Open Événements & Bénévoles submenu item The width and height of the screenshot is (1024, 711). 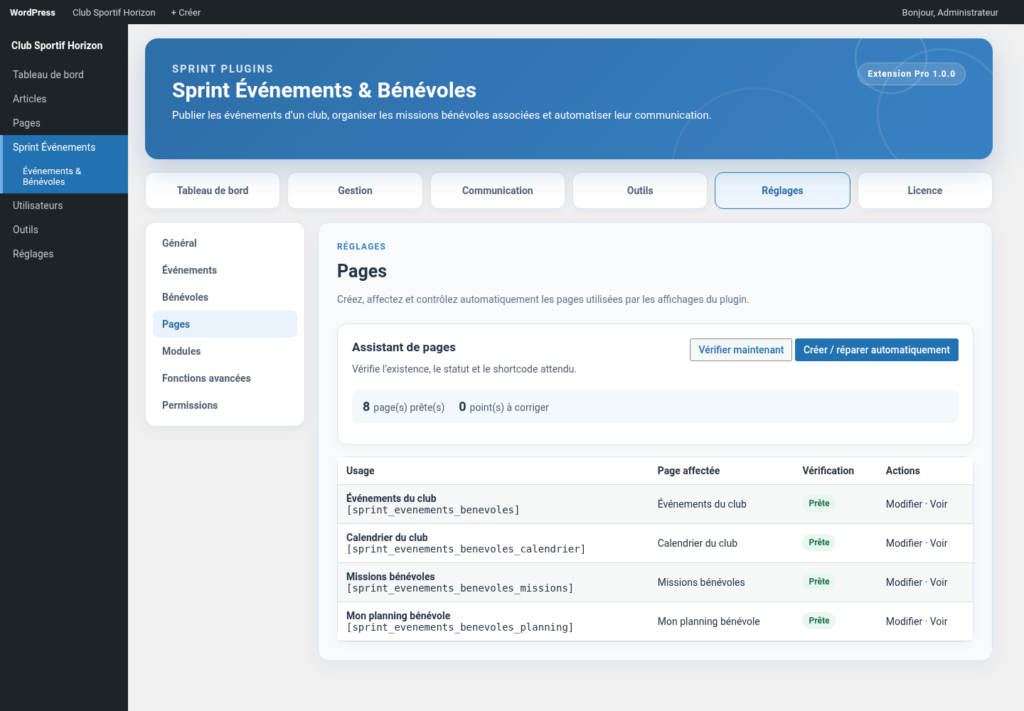click(x=64, y=176)
